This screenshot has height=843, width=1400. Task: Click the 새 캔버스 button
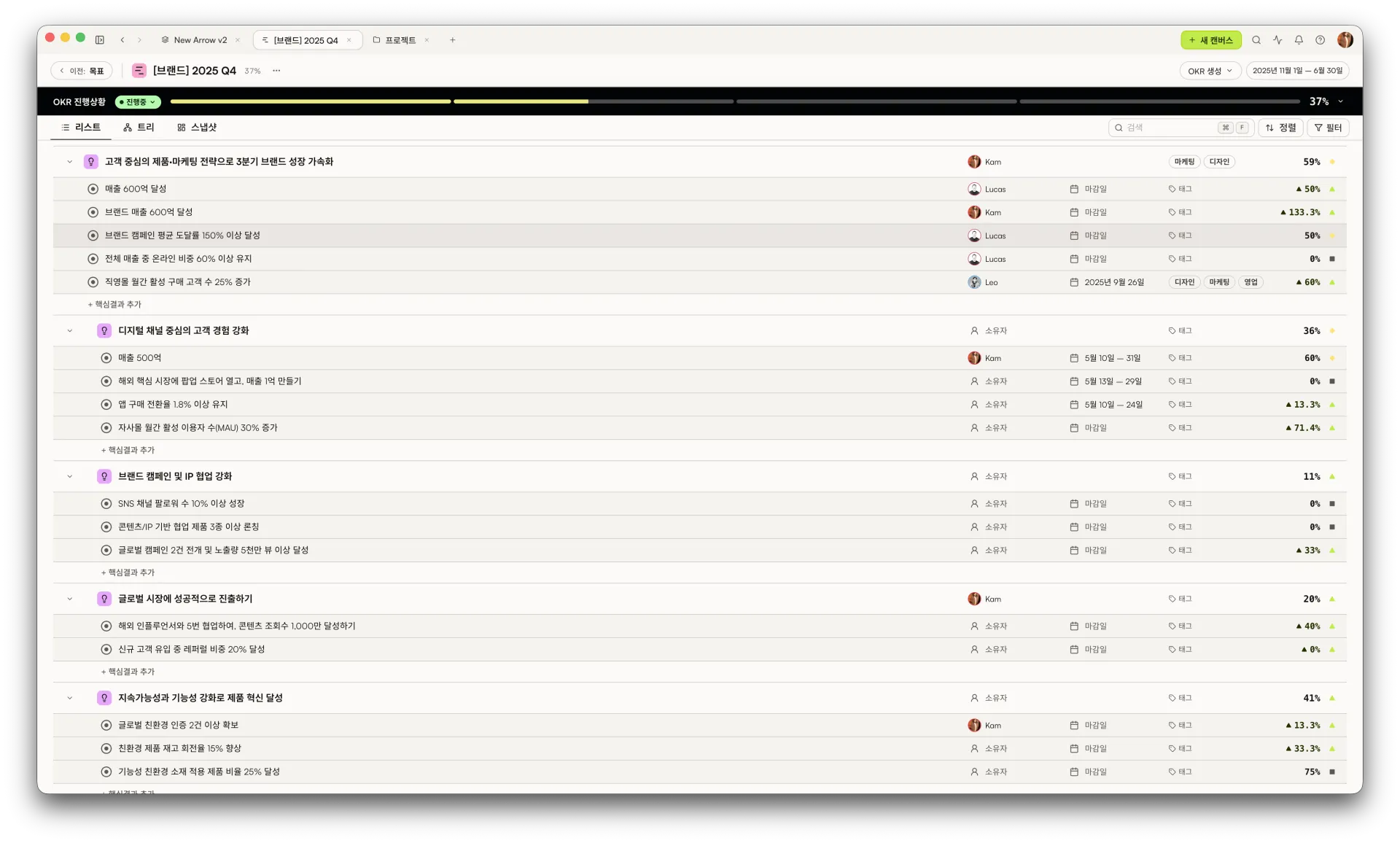point(1211,40)
